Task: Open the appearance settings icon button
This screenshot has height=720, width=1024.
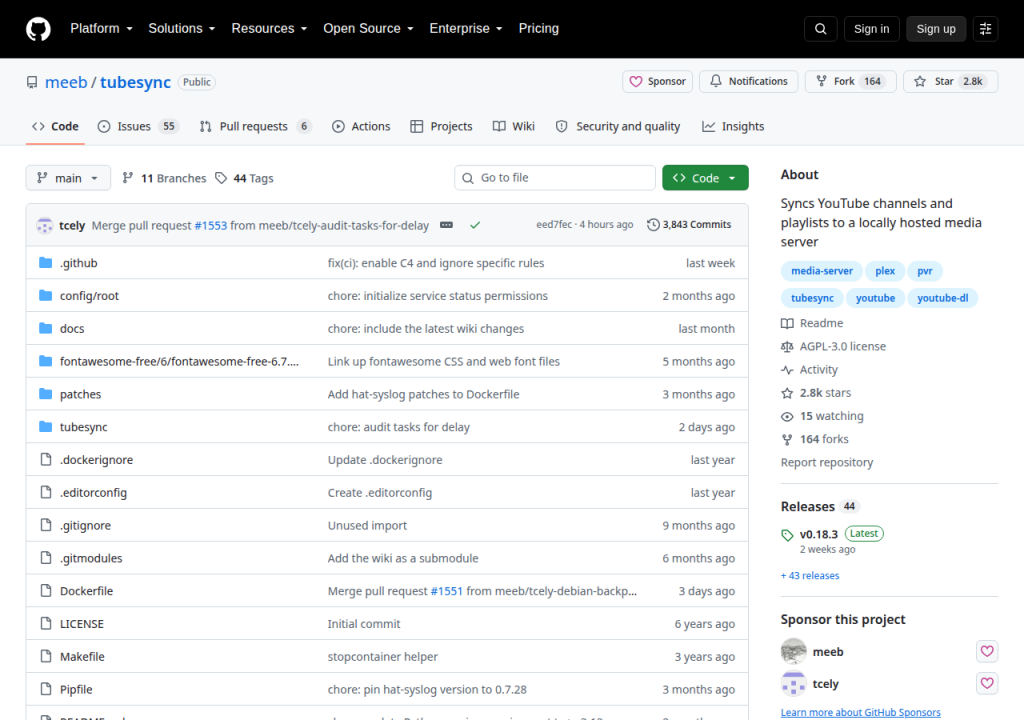Action: 985,29
